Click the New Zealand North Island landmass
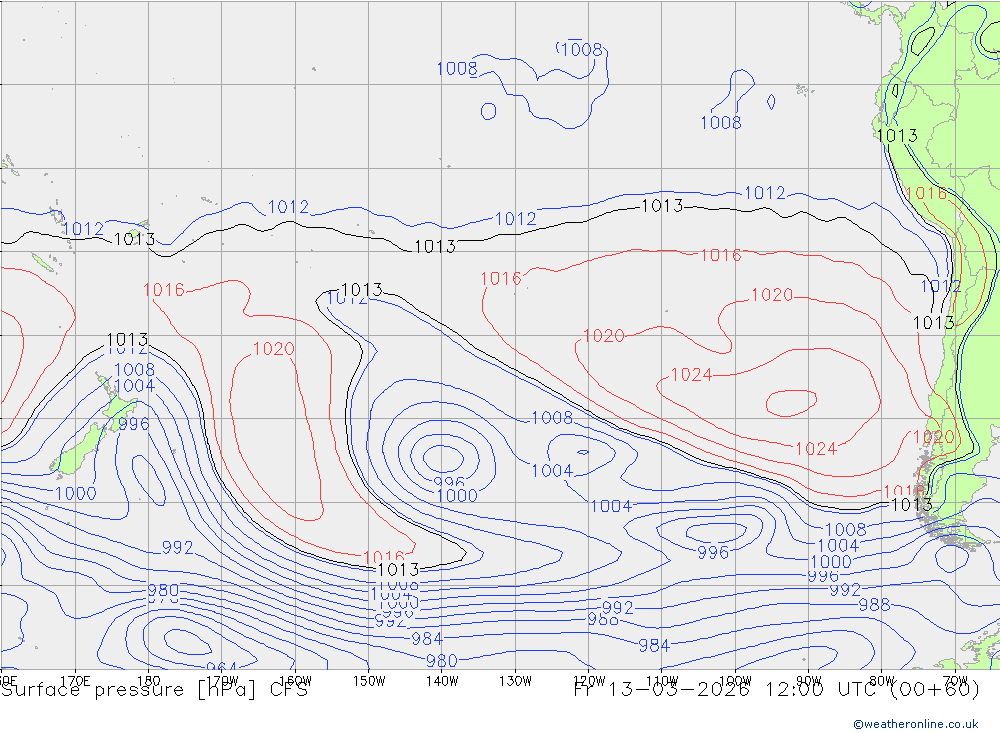 point(116,402)
